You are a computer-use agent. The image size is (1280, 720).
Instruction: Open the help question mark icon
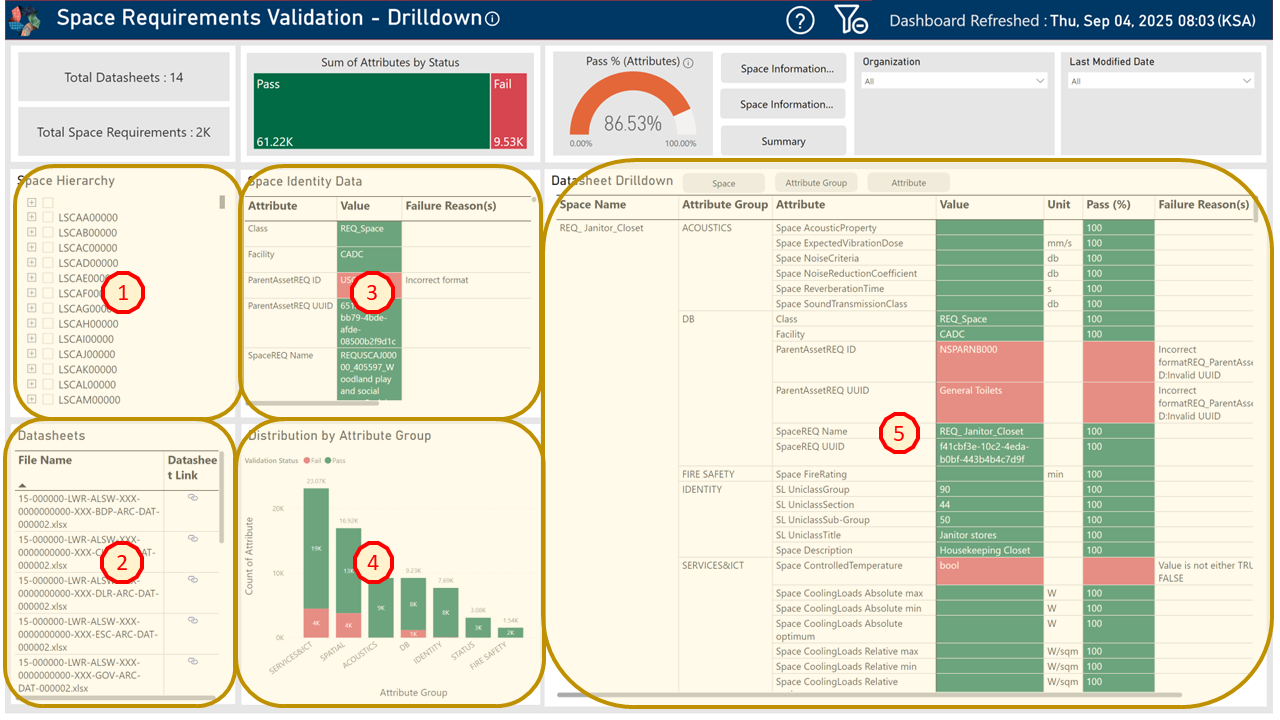pos(800,20)
